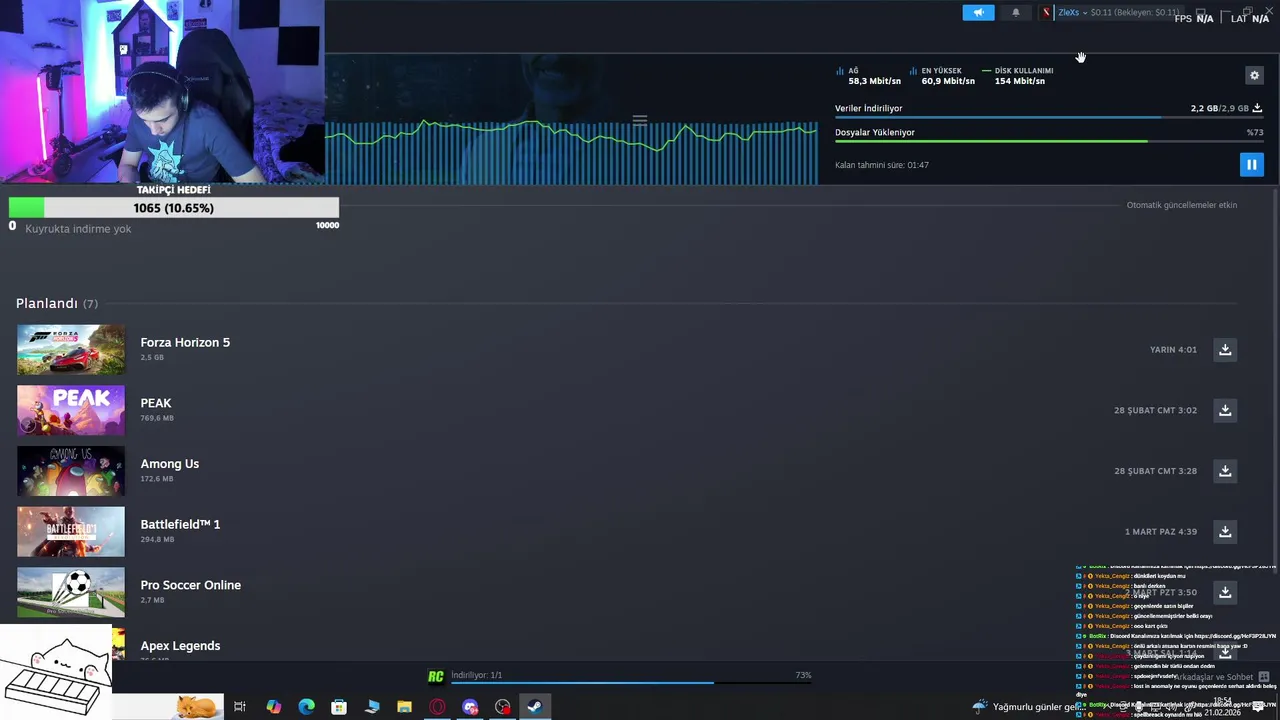This screenshot has height=720, width=1280.
Task: Open the PEAK game thumbnail
Action: [x=71, y=410]
